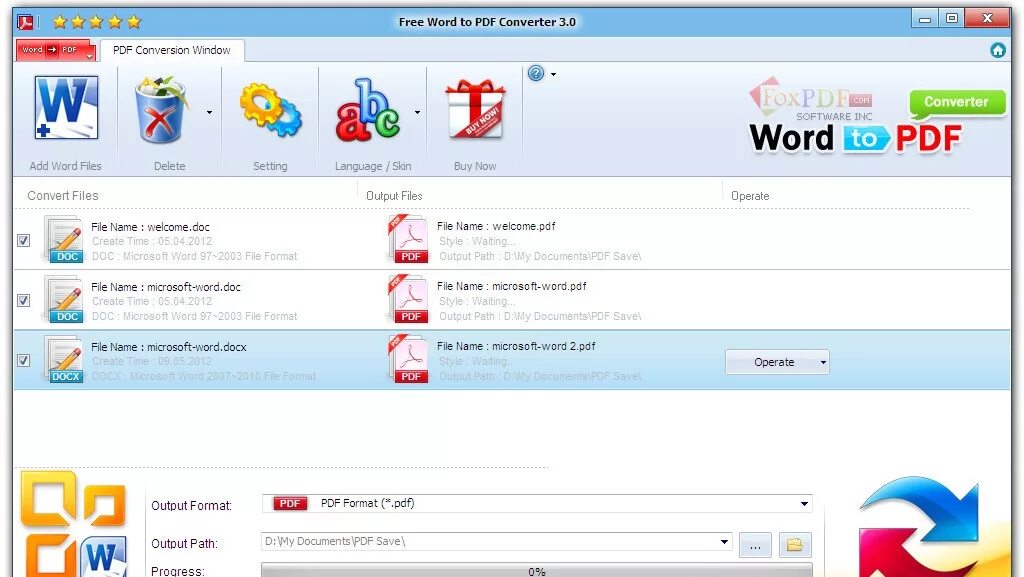Click the five-star rating in title bar
The height and width of the screenshot is (577, 1024).
(x=97, y=22)
